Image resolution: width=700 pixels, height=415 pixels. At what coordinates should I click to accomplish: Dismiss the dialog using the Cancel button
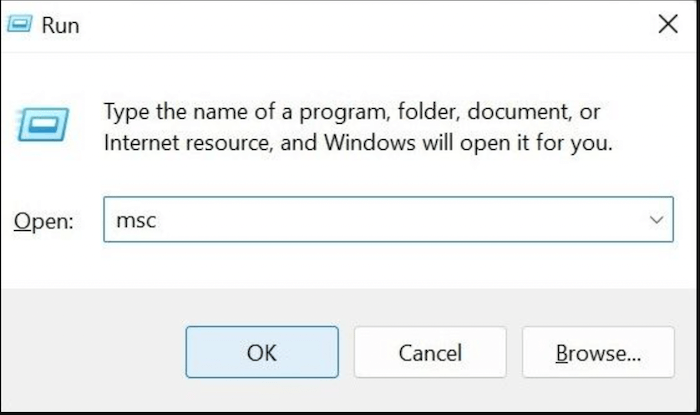430,352
